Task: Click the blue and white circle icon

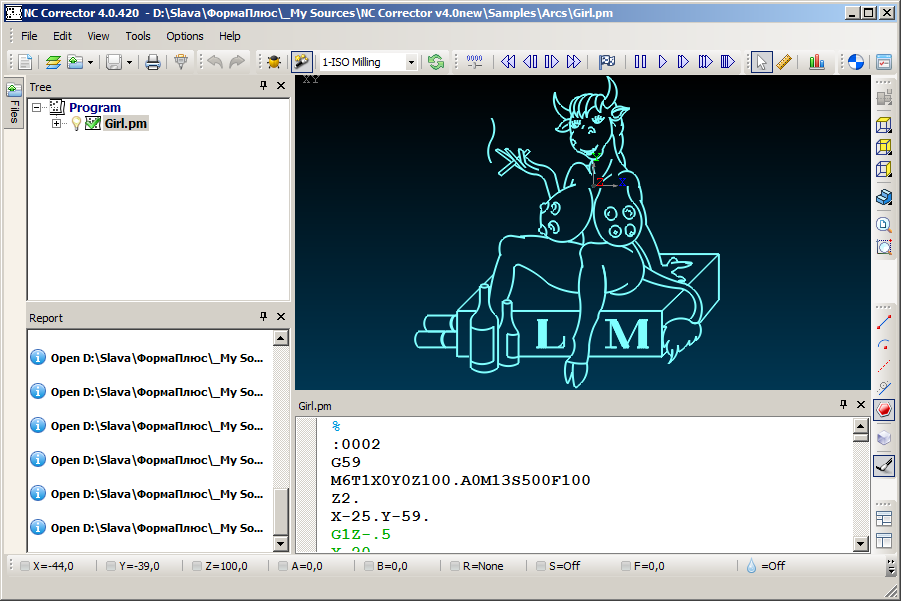Action: pos(856,61)
